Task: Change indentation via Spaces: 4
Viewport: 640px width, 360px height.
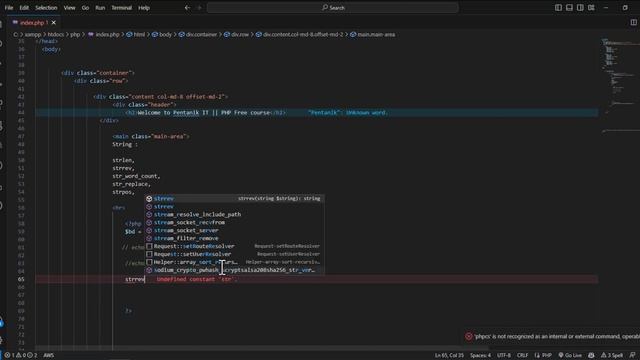Action: (480, 356)
